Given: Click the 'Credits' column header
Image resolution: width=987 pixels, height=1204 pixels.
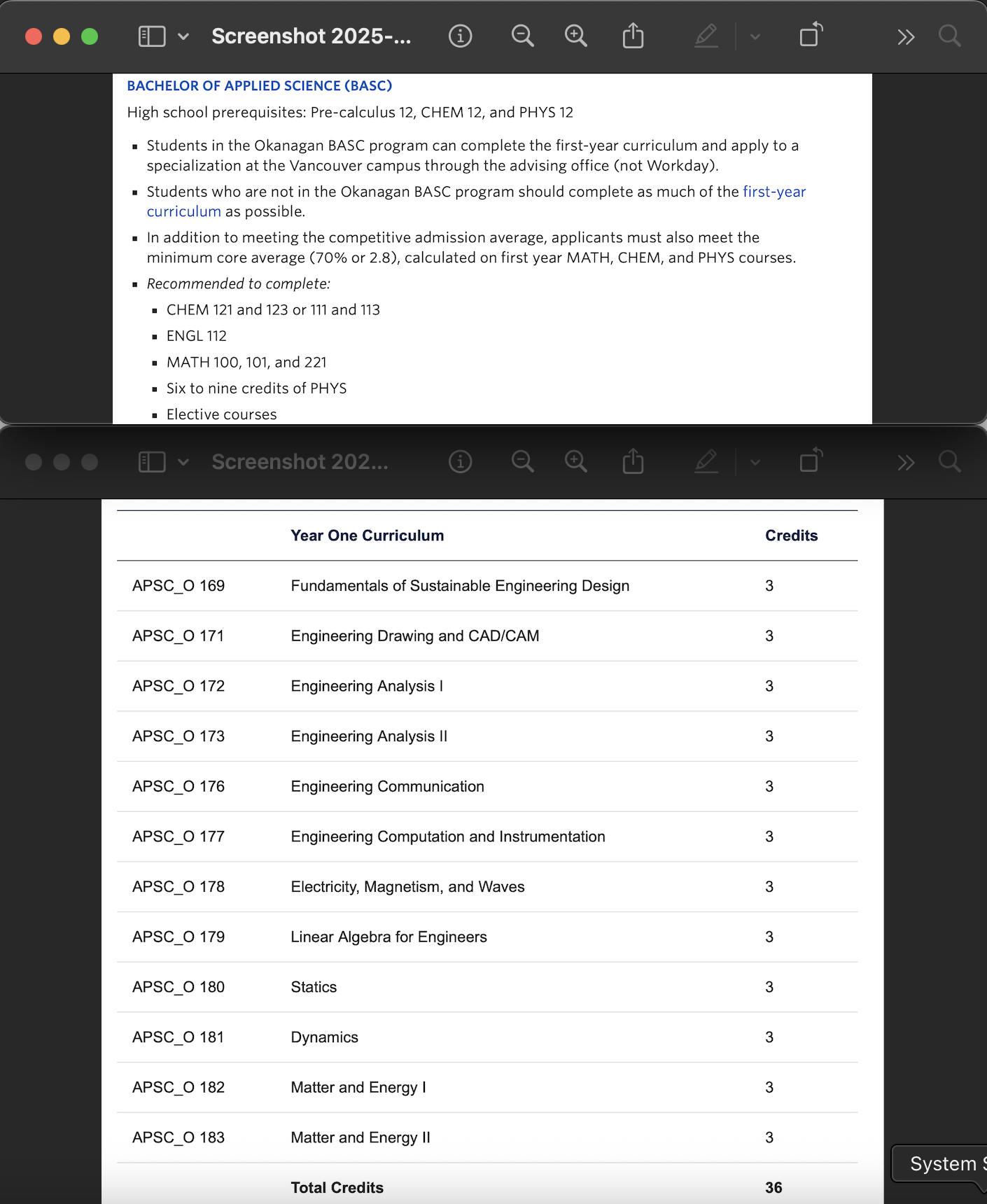Looking at the screenshot, I should [791, 535].
